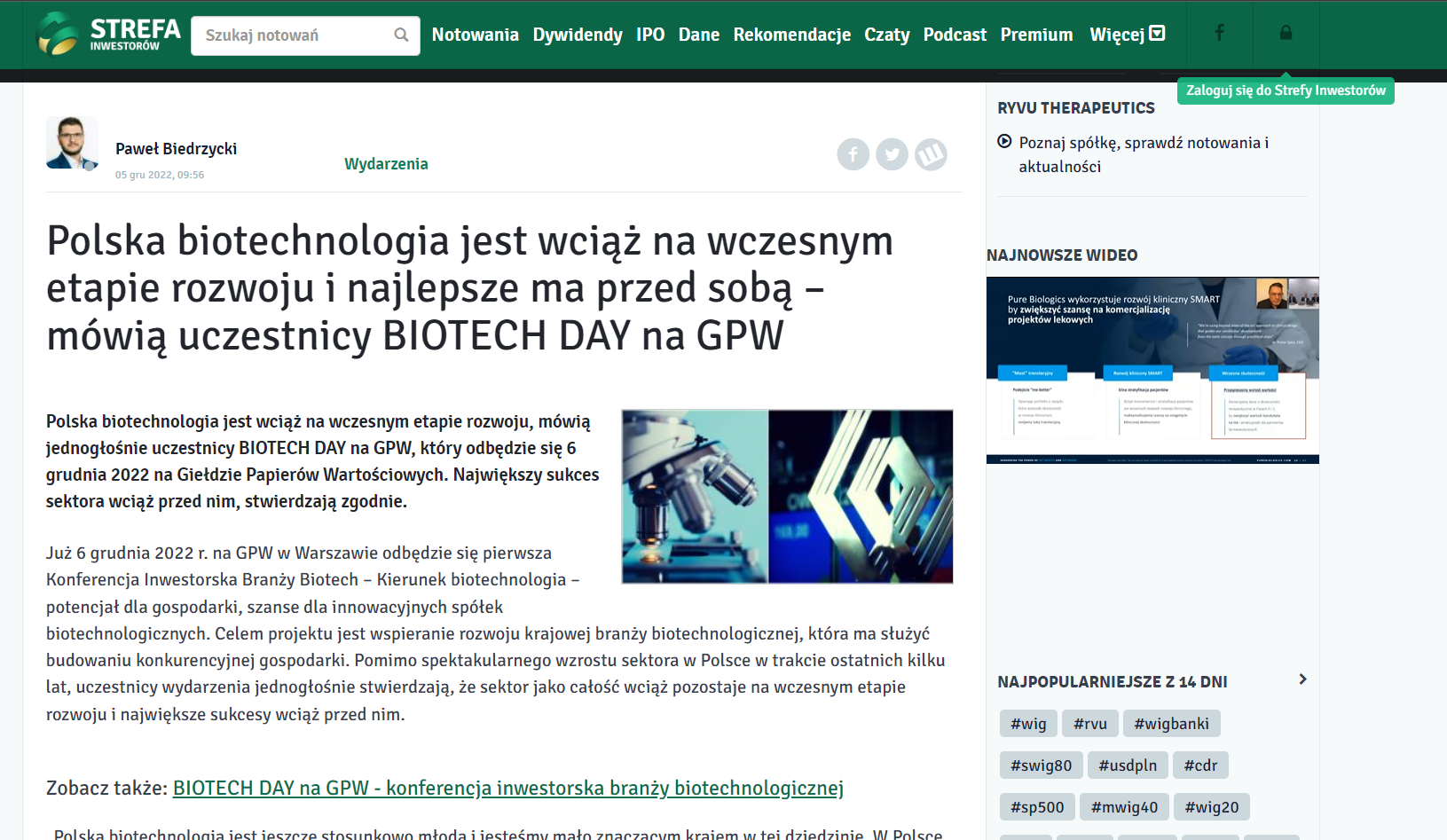Focus the Szukaj notowań search field
Image resolution: width=1447 pixels, height=840 pixels.
click(293, 35)
